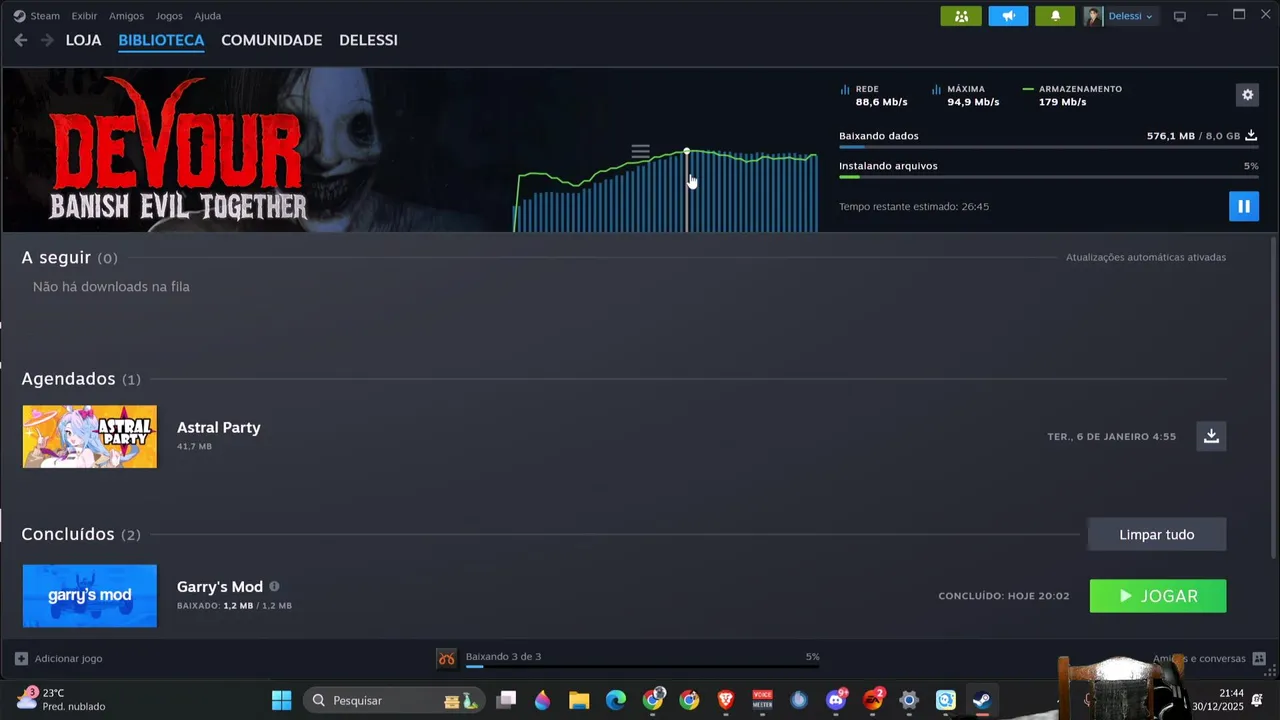Image resolution: width=1280 pixels, height=720 pixels.
Task: Click the Garry's Mod thumbnail
Action: coord(90,596)
